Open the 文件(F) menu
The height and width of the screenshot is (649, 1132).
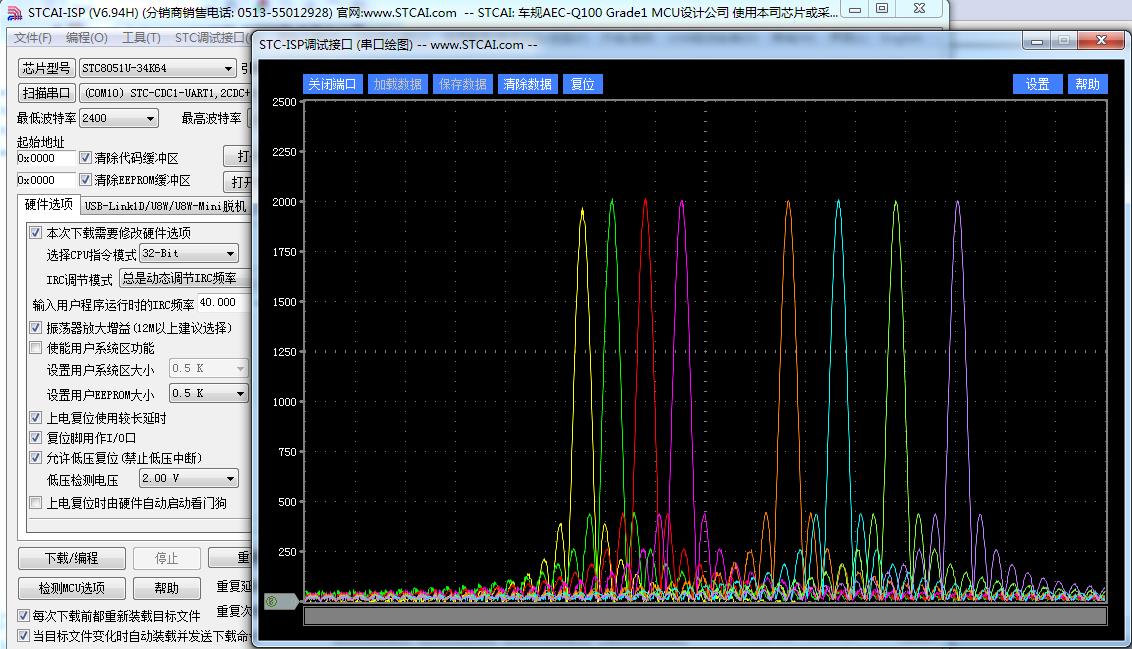[32, 38]
